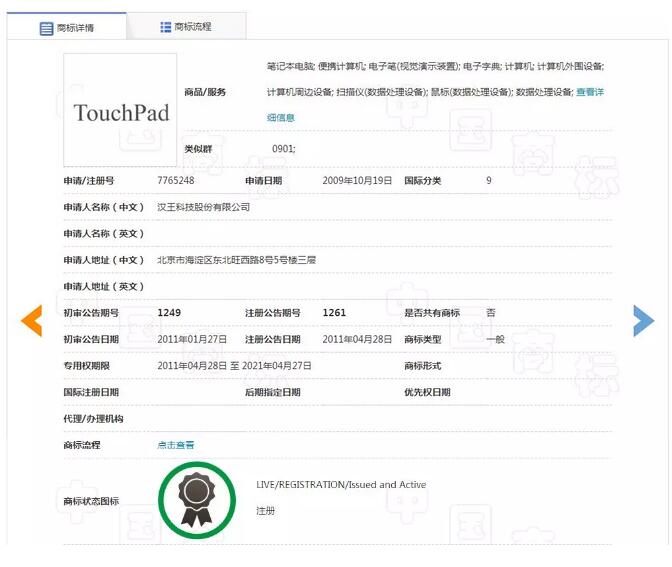
Task: Click the 国际注册日期 label
Action: click(x=91, y=392)
